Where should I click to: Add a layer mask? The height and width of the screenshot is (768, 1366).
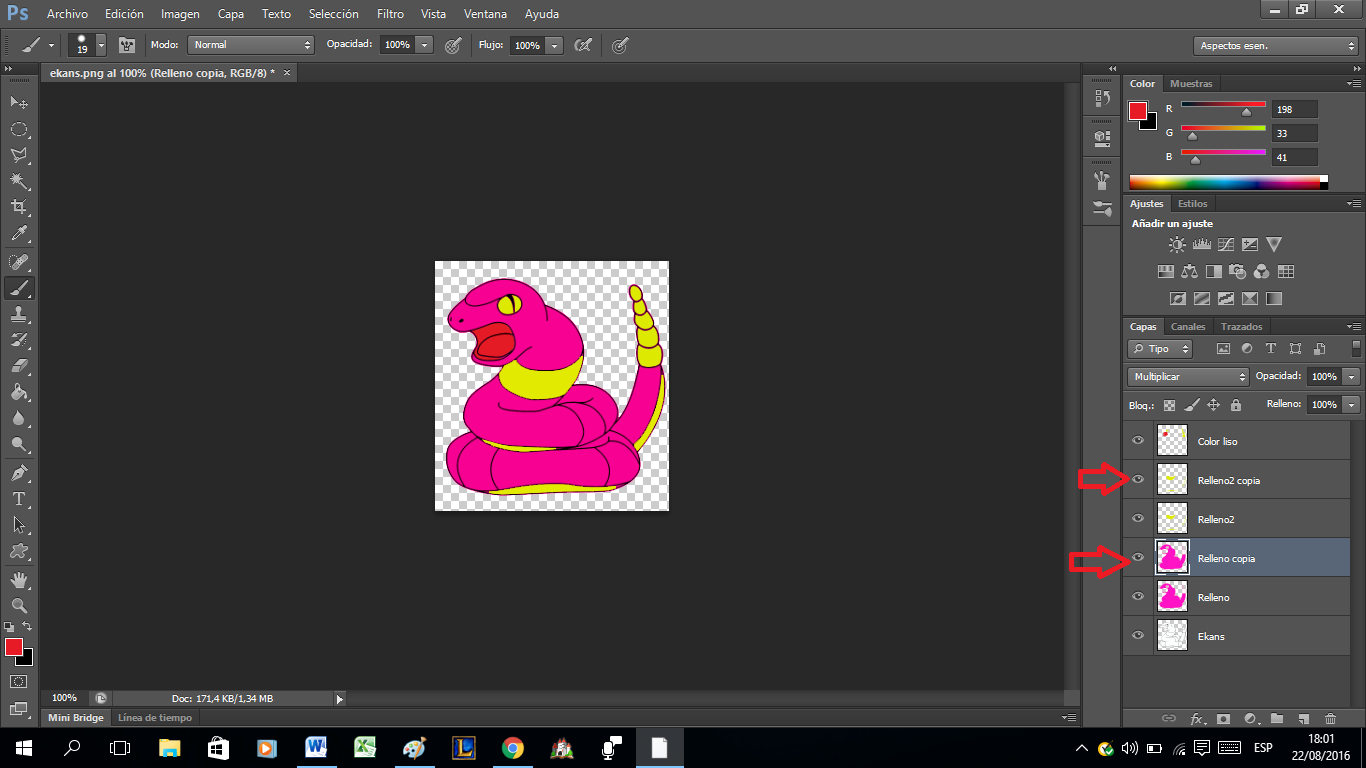click(x=1223, y=718)
